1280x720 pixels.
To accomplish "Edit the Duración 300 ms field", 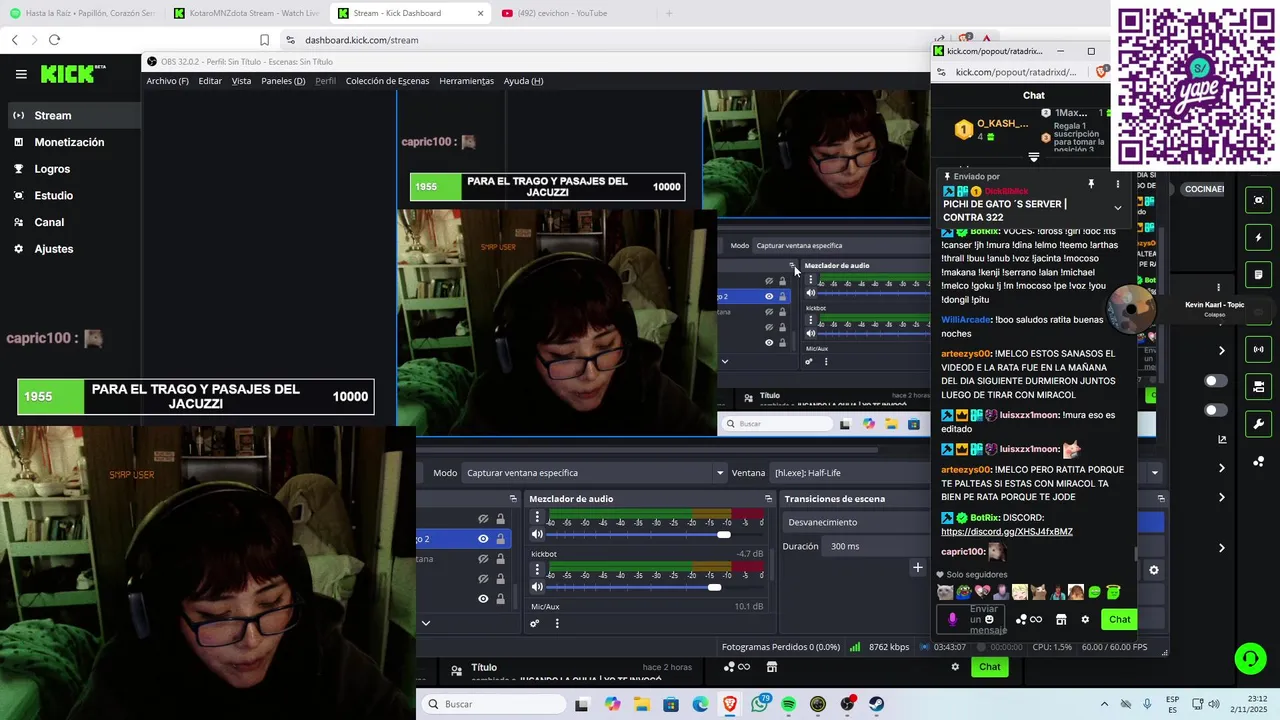I will tap(878, 546).
